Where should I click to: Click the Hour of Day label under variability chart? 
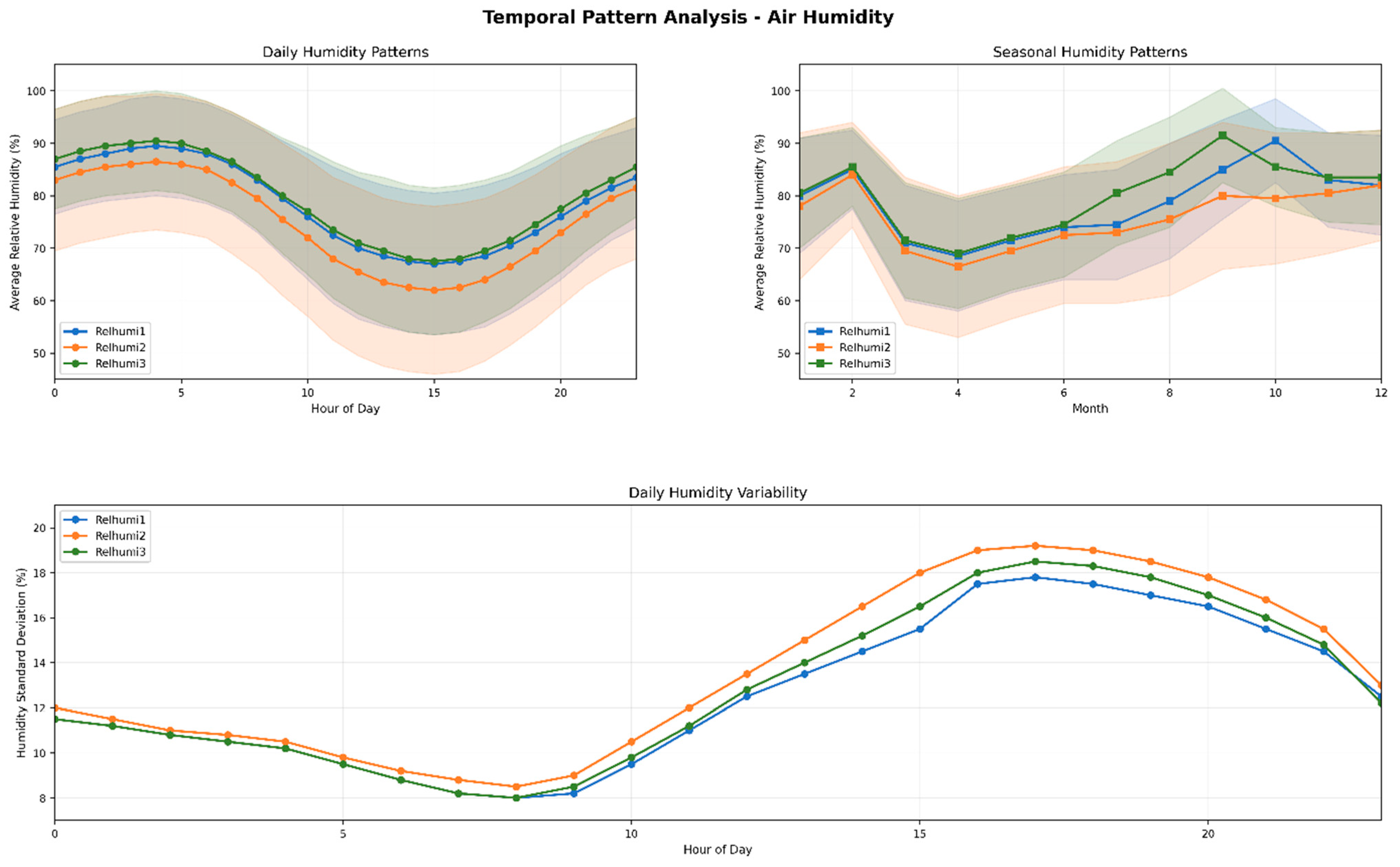pos(717,849)
